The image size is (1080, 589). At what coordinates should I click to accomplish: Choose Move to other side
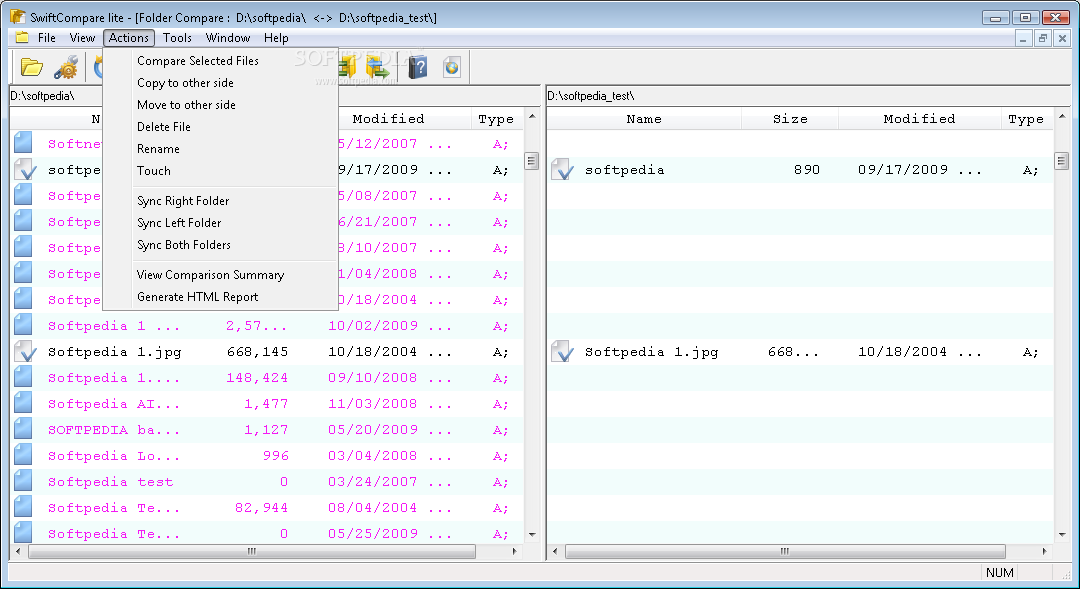point(220,105)
